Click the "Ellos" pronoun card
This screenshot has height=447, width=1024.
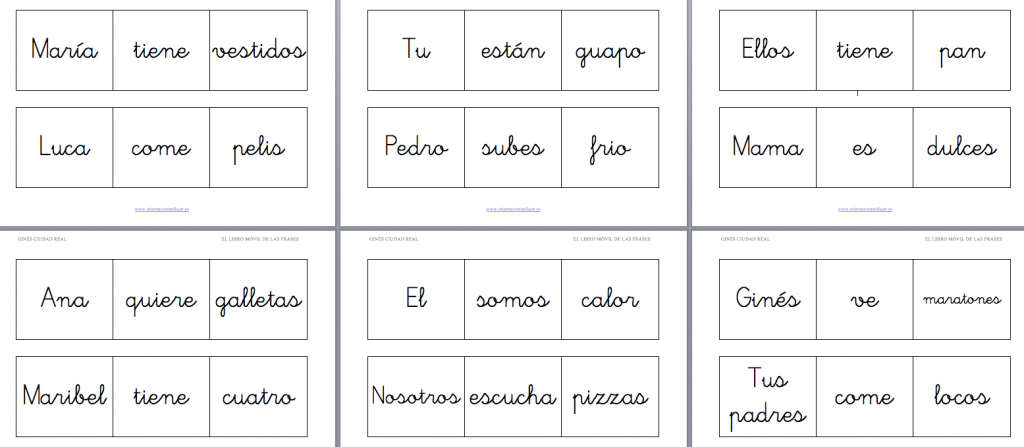768,51
